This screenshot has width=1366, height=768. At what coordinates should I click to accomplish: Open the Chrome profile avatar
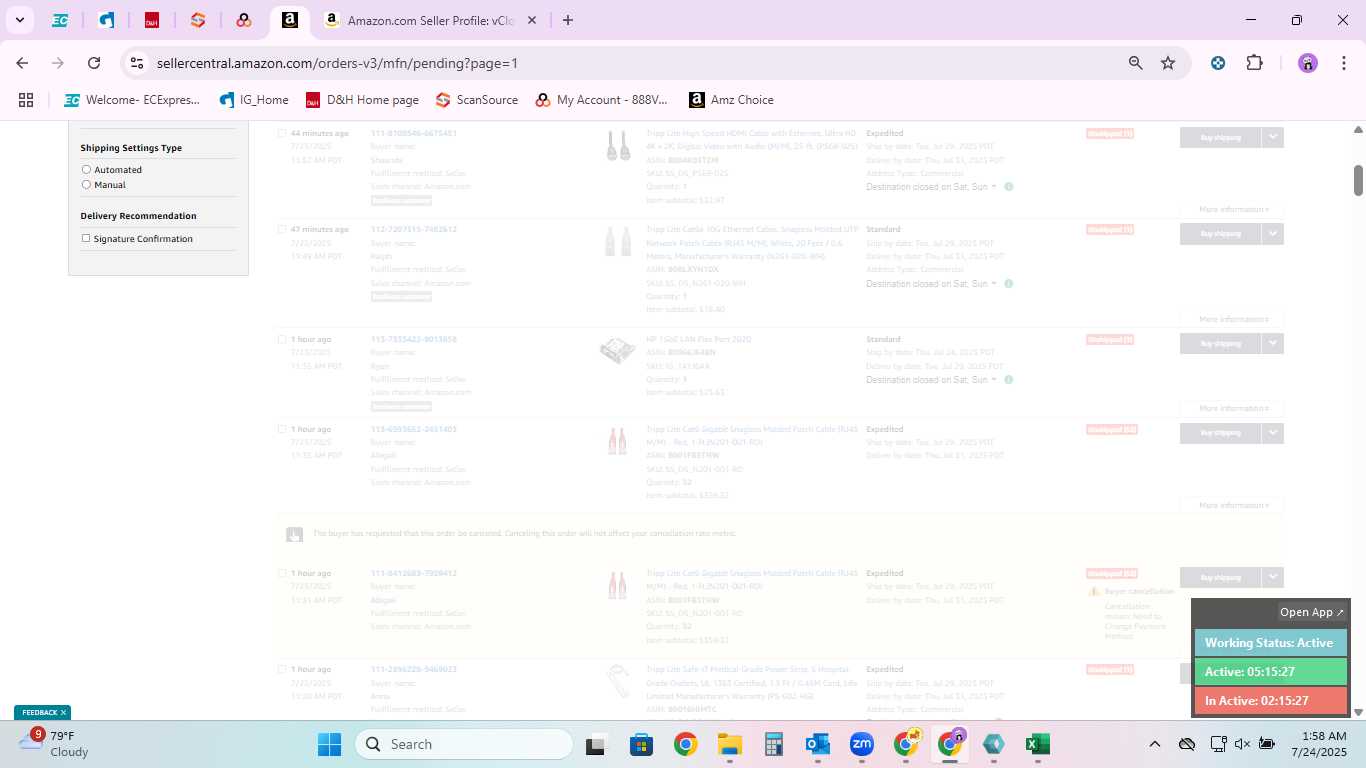(1308, 63)
